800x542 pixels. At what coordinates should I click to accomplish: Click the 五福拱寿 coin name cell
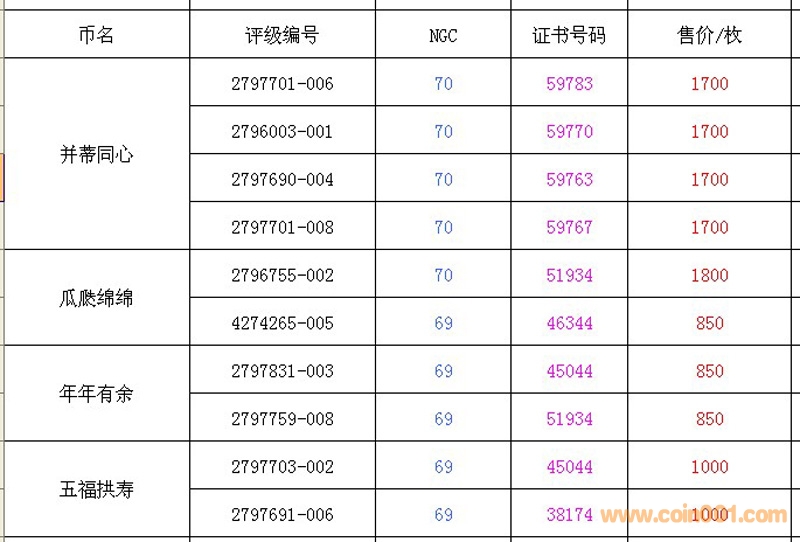click(96, 490)
